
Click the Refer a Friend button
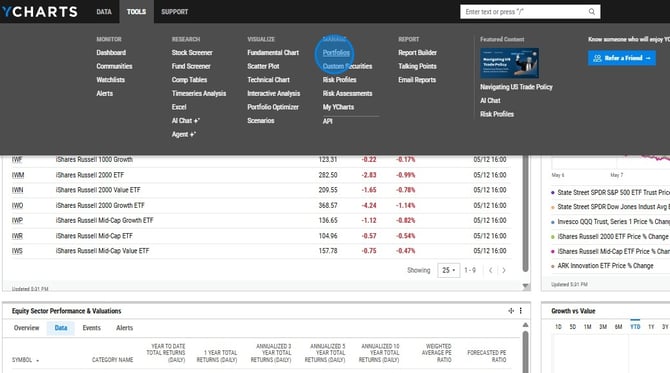622,58
